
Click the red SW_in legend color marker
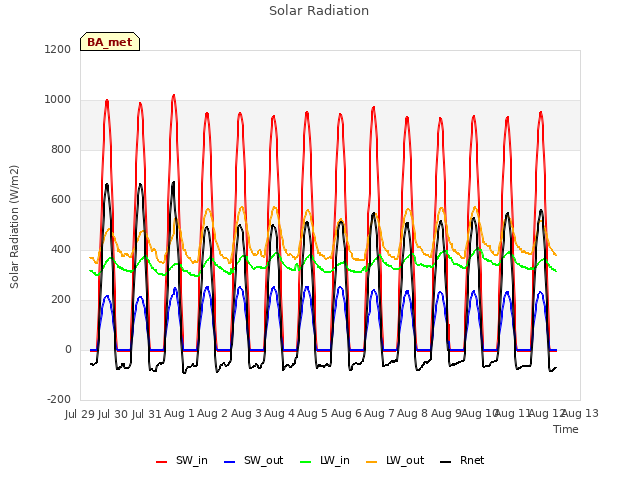pyautogui.click(x=162, y=462)
